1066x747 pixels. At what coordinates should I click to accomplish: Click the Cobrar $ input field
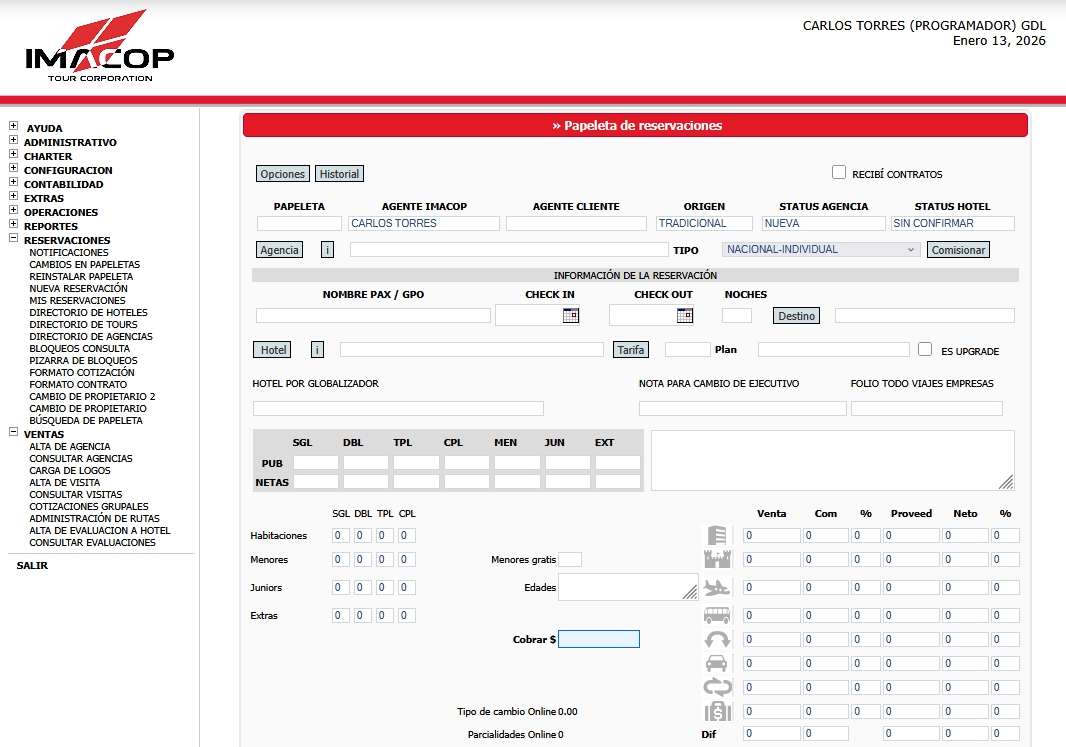[598, 639]
